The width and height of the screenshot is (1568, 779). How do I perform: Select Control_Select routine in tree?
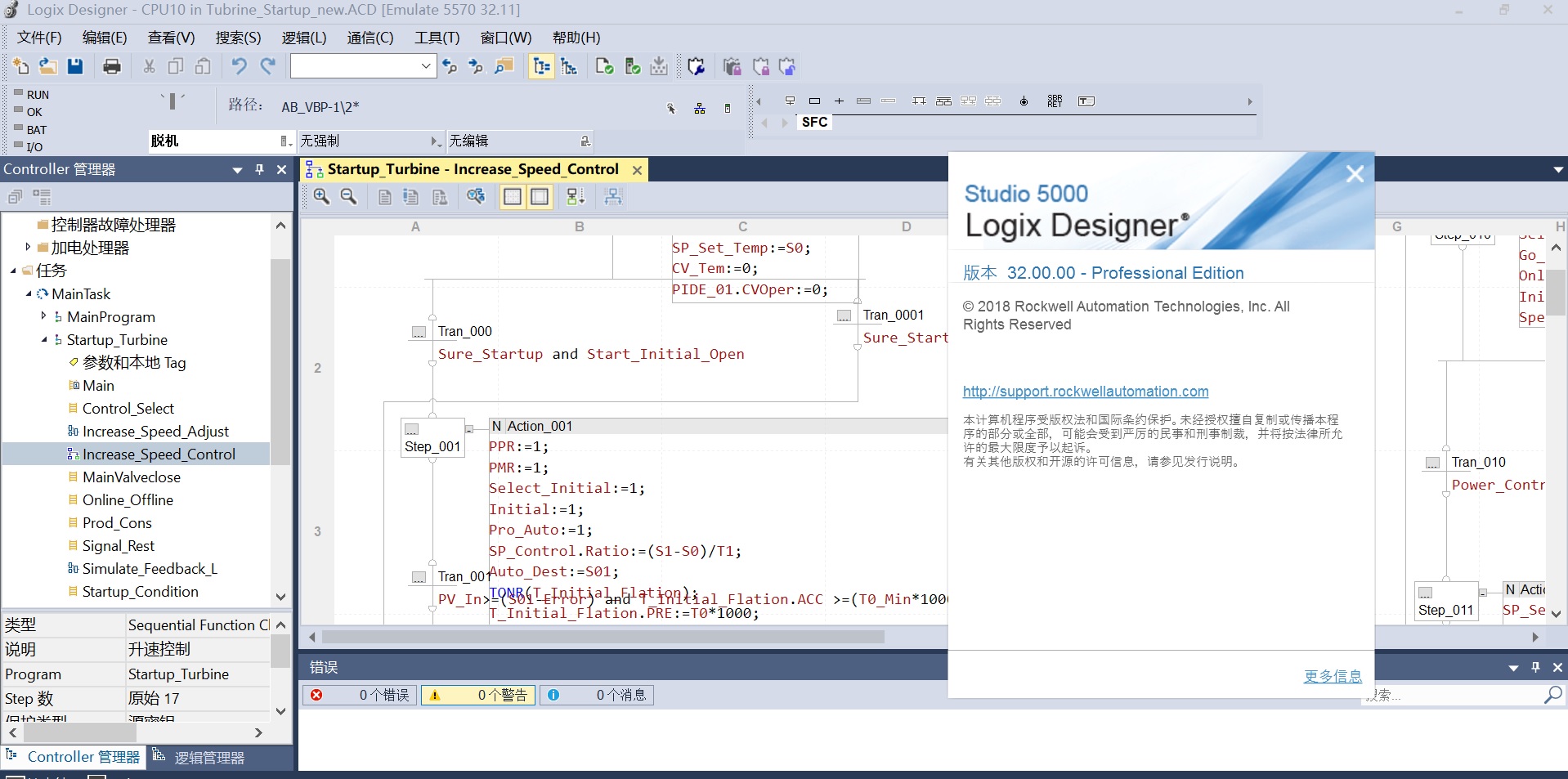tap(128, 408)
